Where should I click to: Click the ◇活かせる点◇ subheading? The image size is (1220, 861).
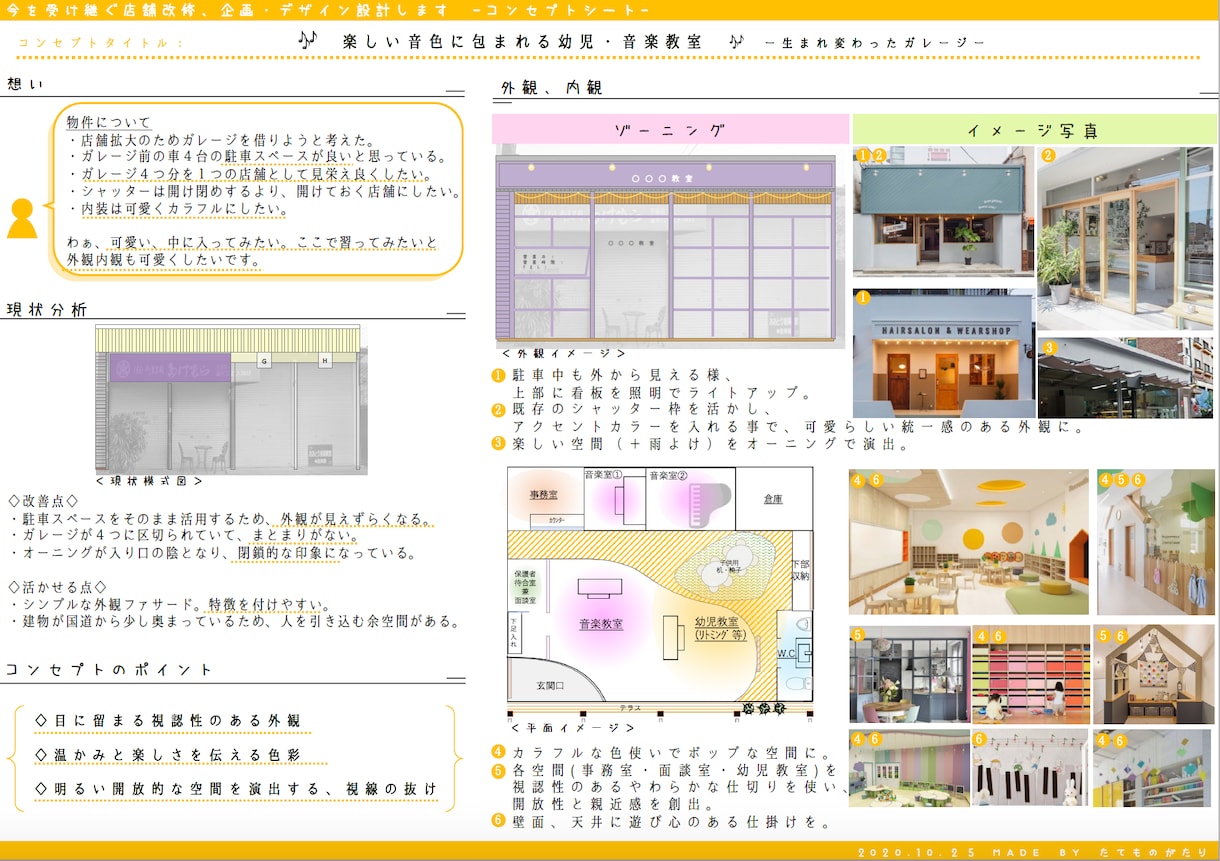(58, 587)
